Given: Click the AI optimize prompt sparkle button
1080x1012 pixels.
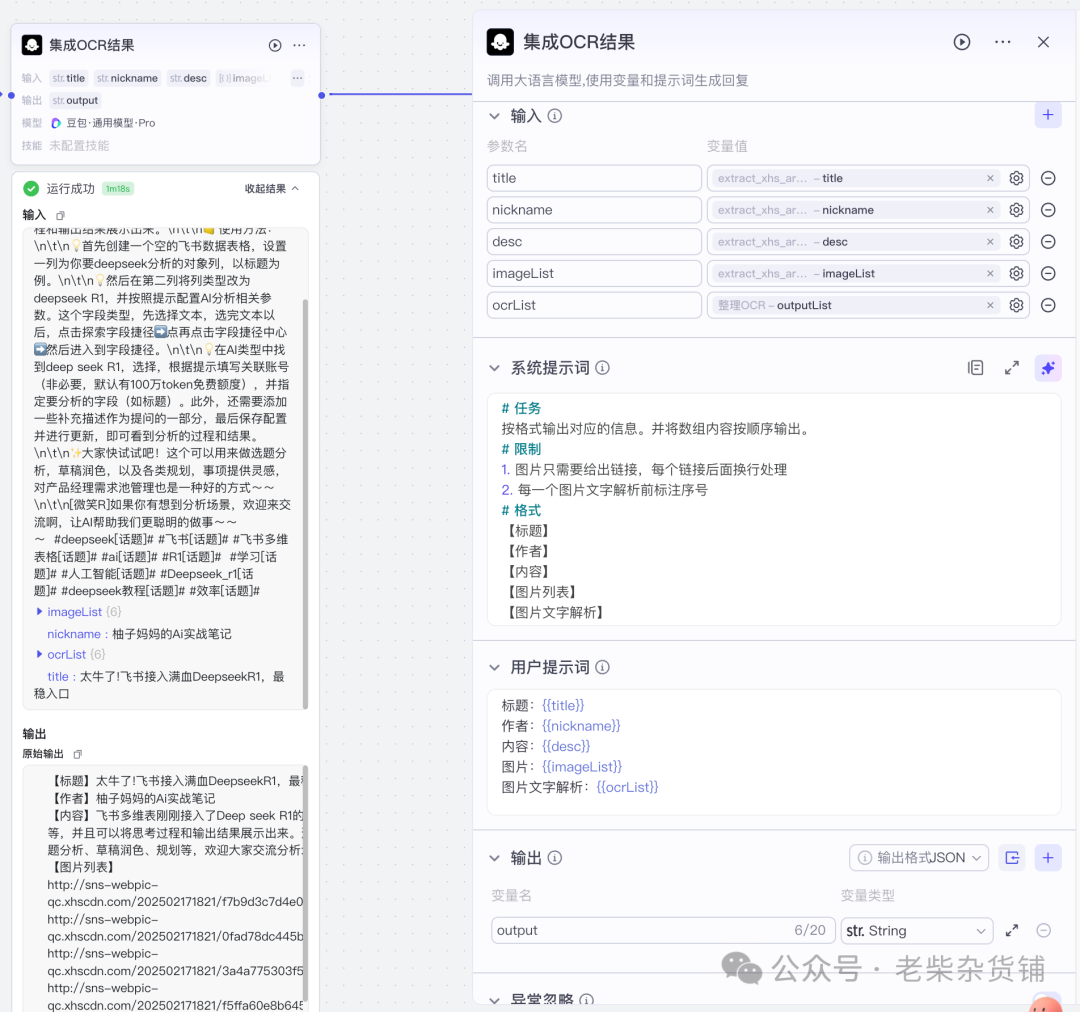Looking at the screenshot, I should click(x=1048, y=368).
